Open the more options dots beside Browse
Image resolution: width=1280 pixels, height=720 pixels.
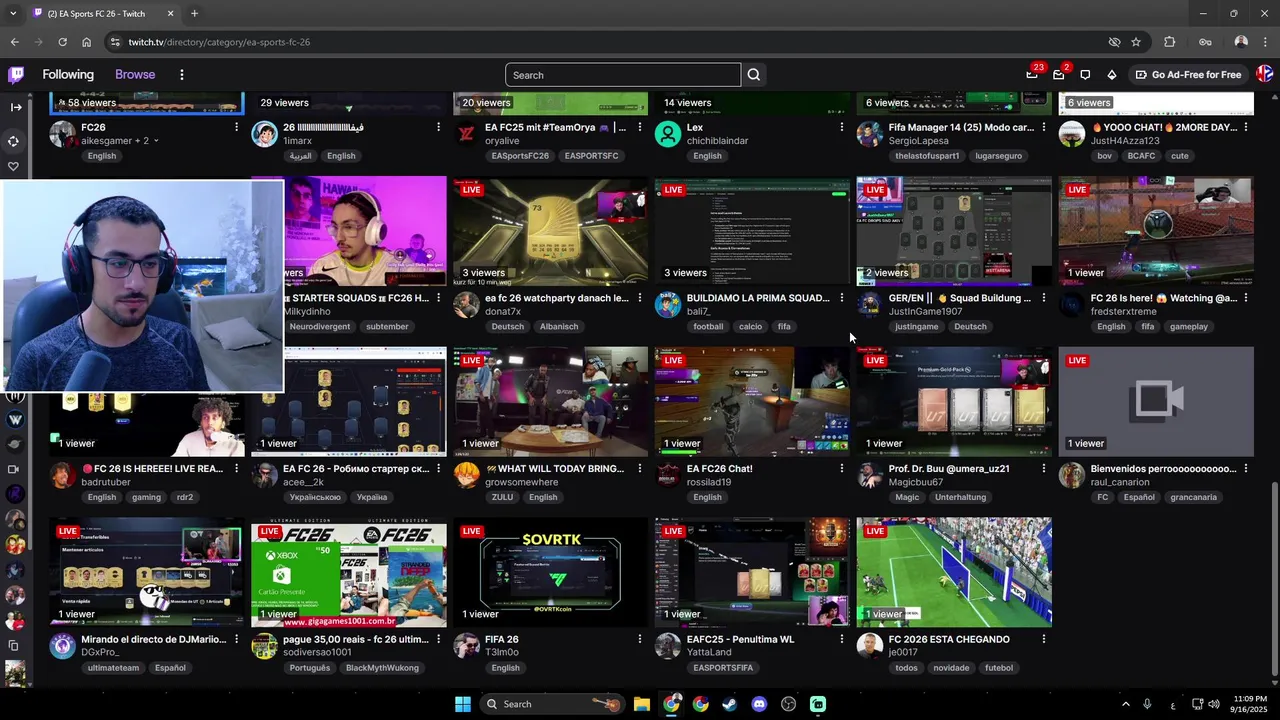pos(181,75)
